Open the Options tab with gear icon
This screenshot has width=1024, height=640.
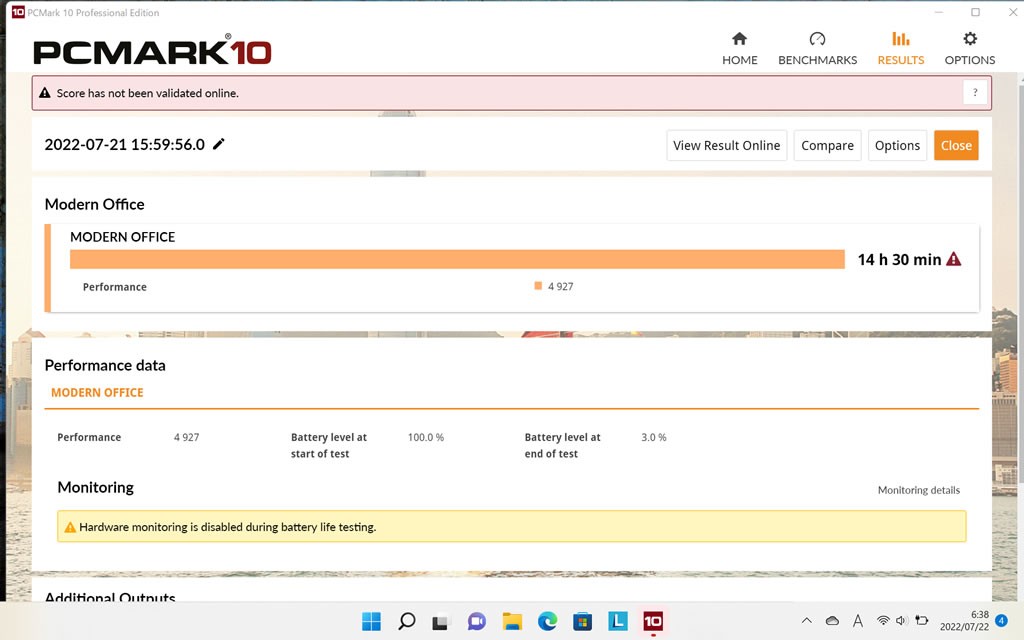point(970,48)
